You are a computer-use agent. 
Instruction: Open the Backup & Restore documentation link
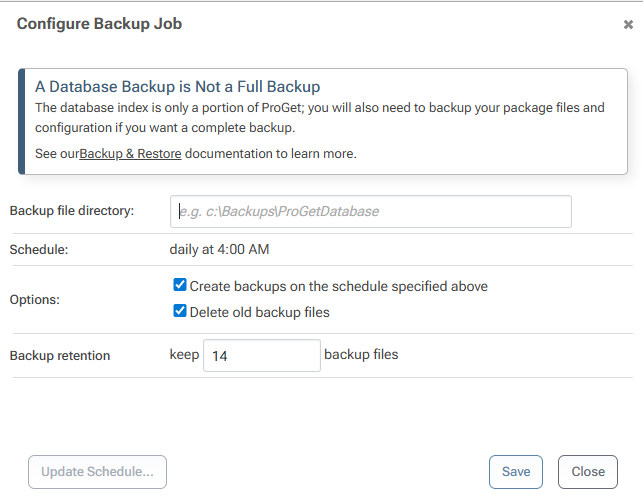[x=130, y=154]
